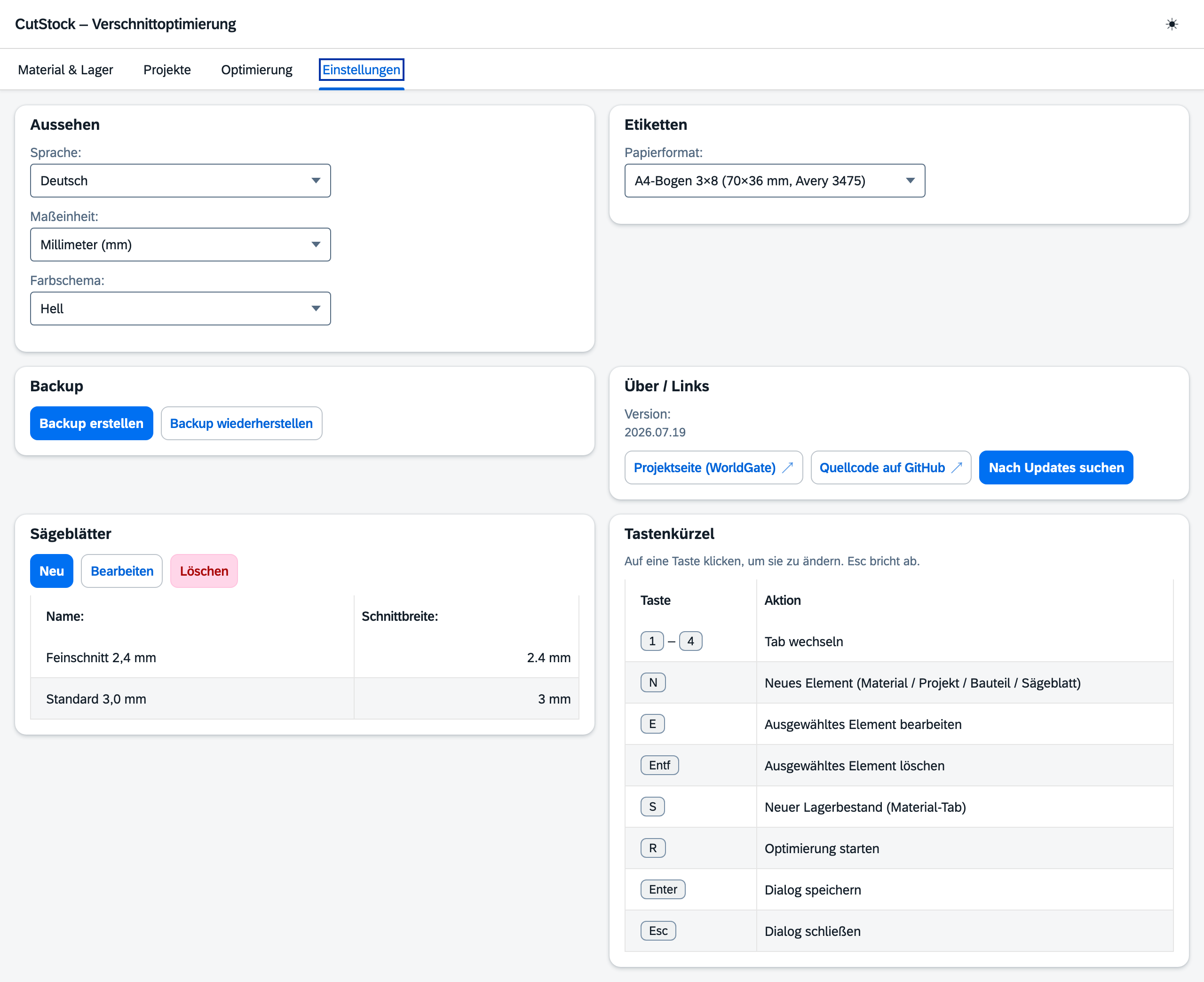Expand the Maßeinheit dropdown

click(x=181, y=245)
